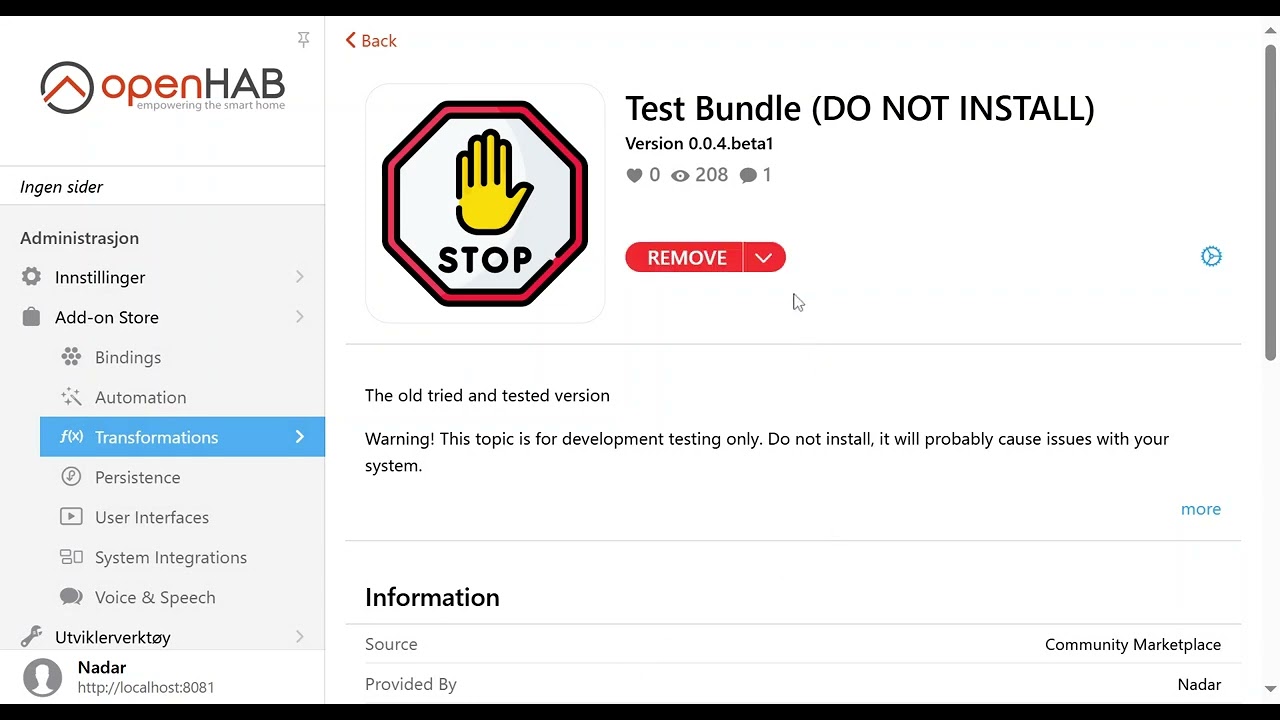Image resolution: width=1280 pixels, height=720 pixels.
Task: Select the Transformations menu item
Action: (182, 437)
